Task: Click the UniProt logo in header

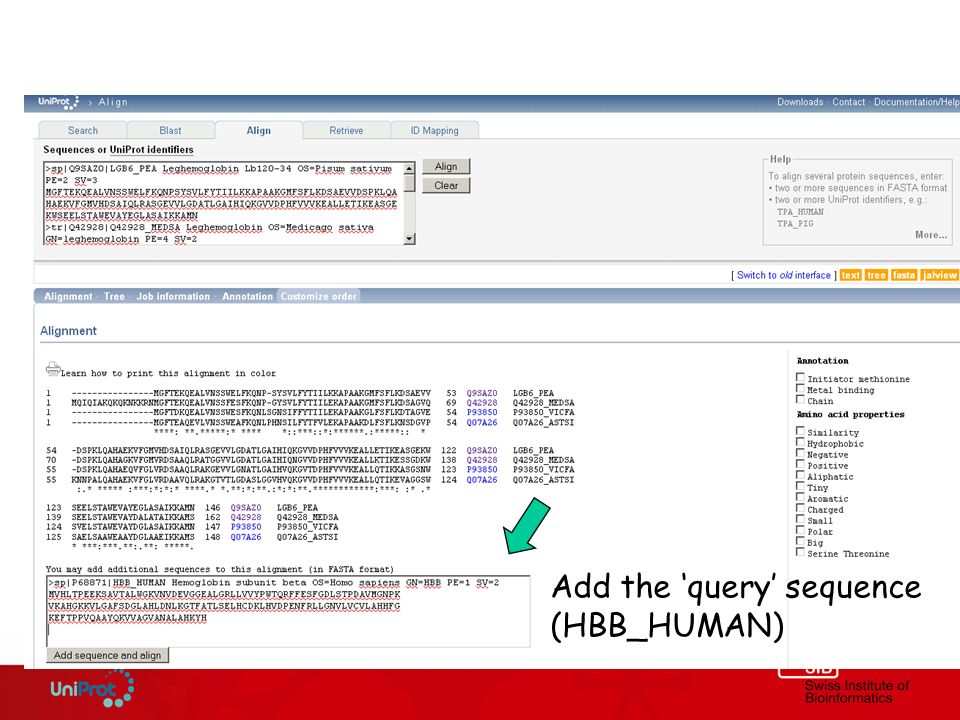Action: coord(58,102)
